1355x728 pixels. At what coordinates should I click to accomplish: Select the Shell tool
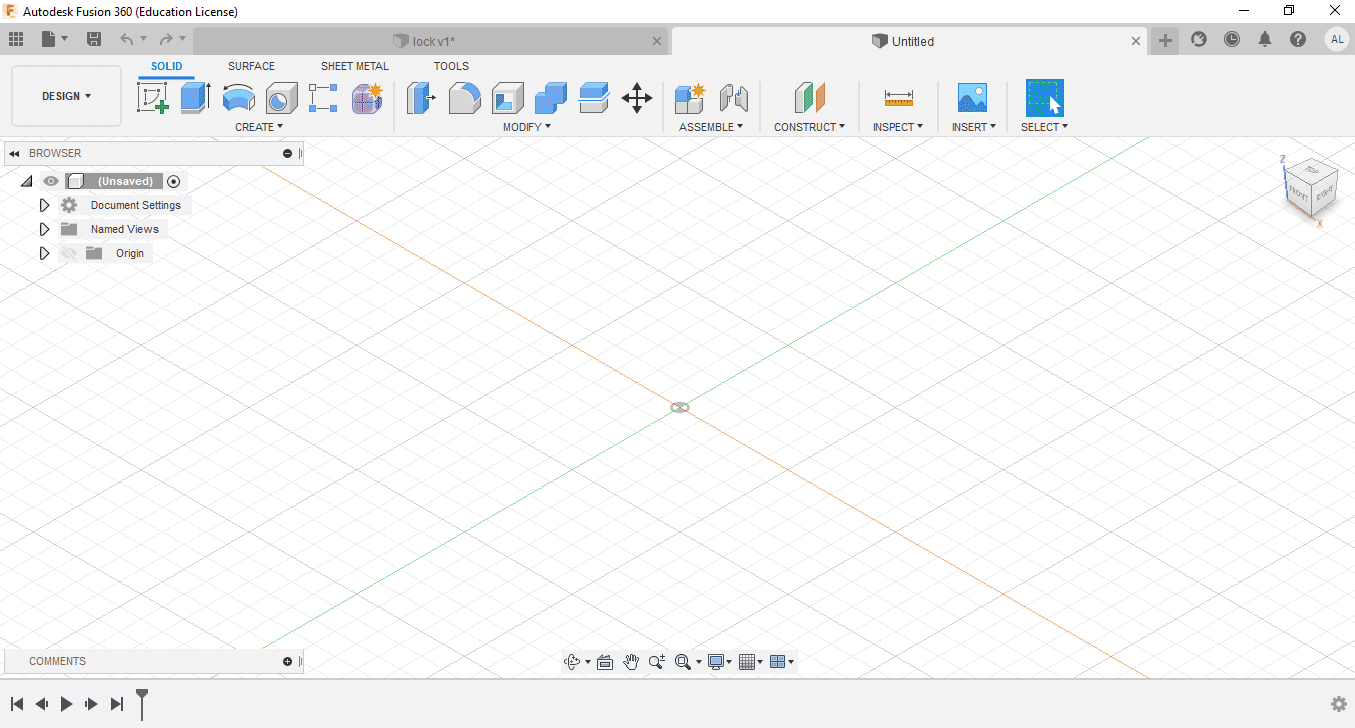(508, 98)
